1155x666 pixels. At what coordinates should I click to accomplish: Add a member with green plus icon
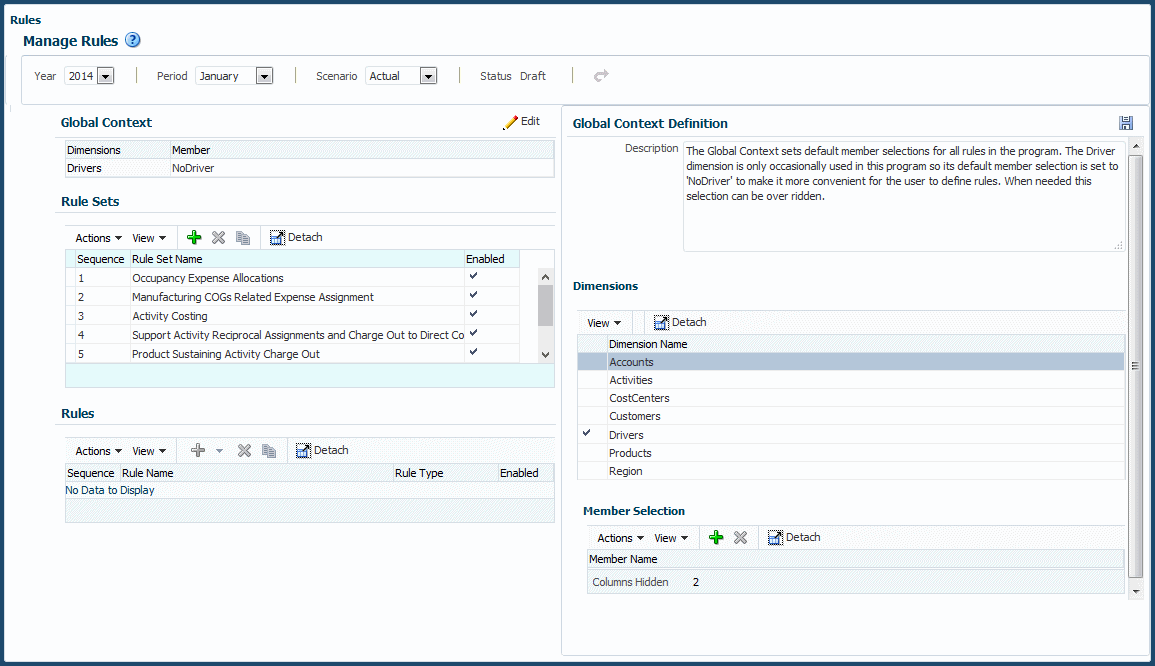click(716, 537)
